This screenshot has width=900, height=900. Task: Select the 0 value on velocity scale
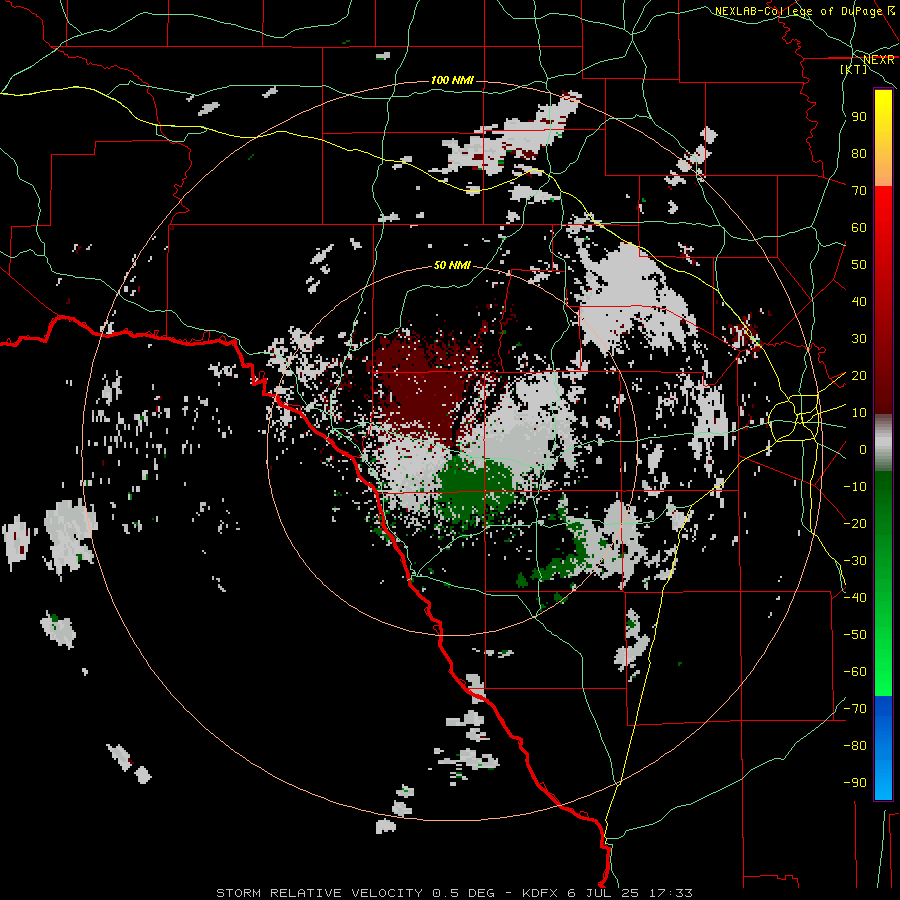[x=863, y=449]
